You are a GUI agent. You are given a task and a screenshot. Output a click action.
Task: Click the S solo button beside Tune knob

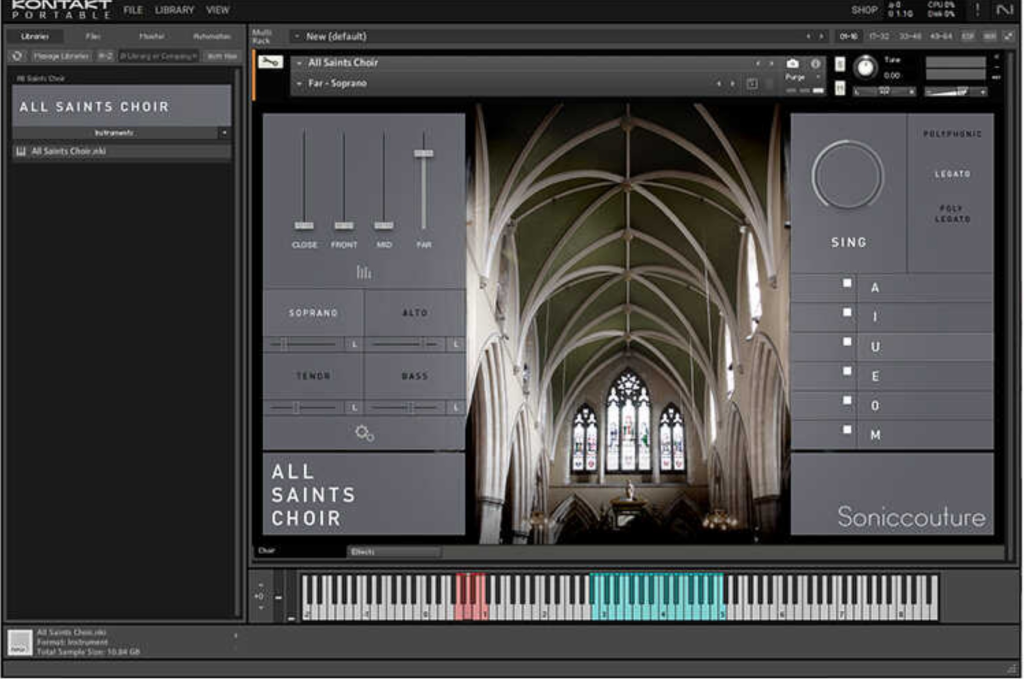[x=840, y=64]
